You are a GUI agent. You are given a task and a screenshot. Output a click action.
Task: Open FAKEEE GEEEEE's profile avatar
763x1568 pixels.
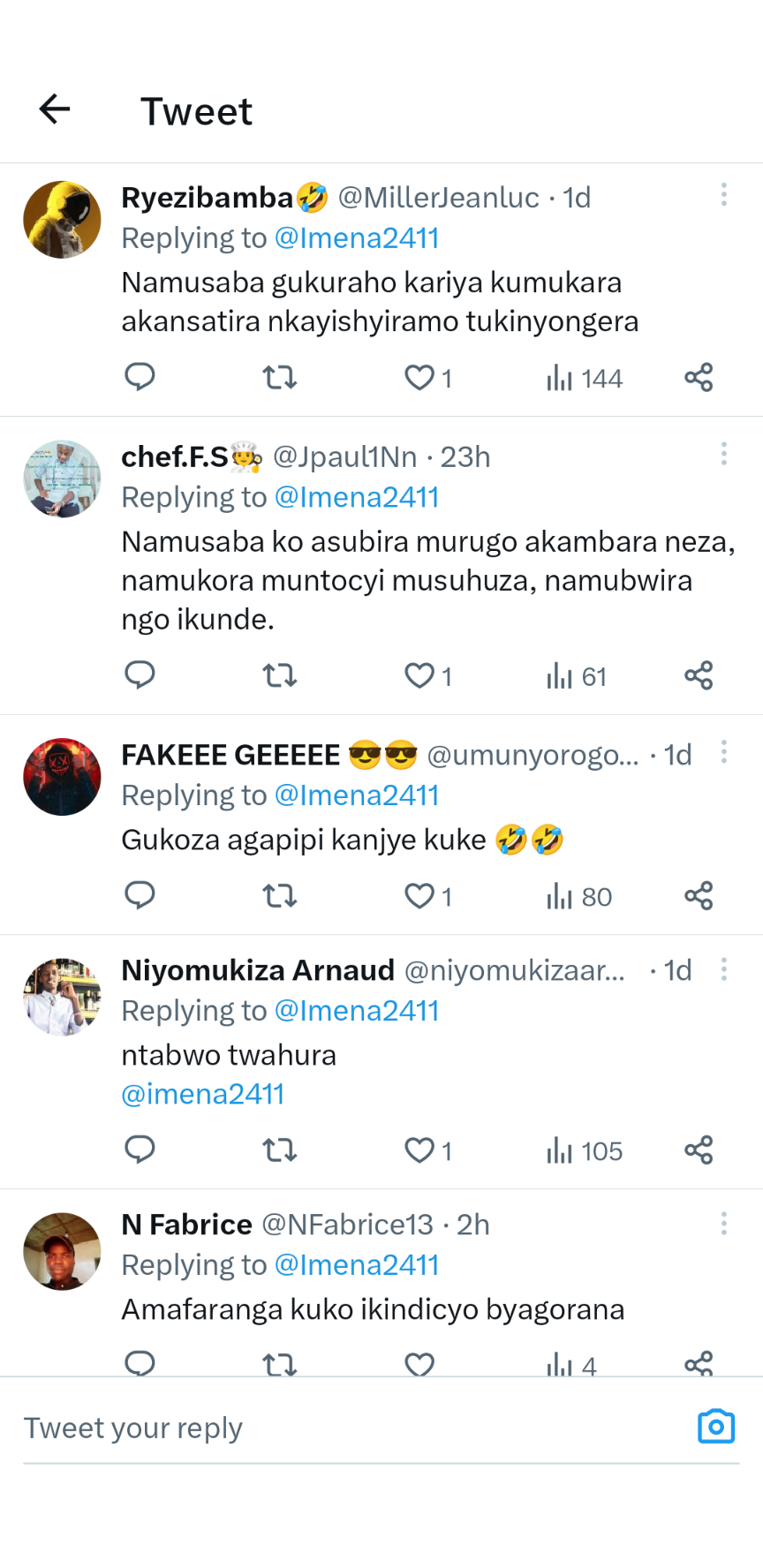tap(62, 777)
